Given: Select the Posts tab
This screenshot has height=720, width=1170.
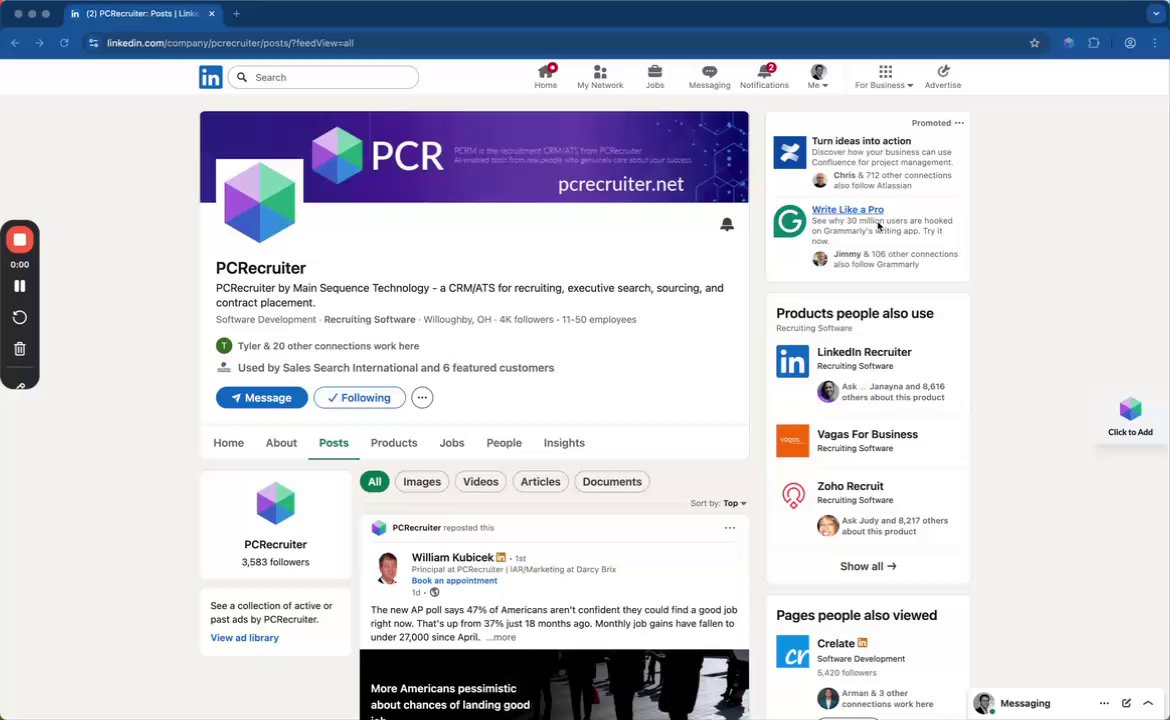Looking at the screenshot, I should (x=334, y=442).
